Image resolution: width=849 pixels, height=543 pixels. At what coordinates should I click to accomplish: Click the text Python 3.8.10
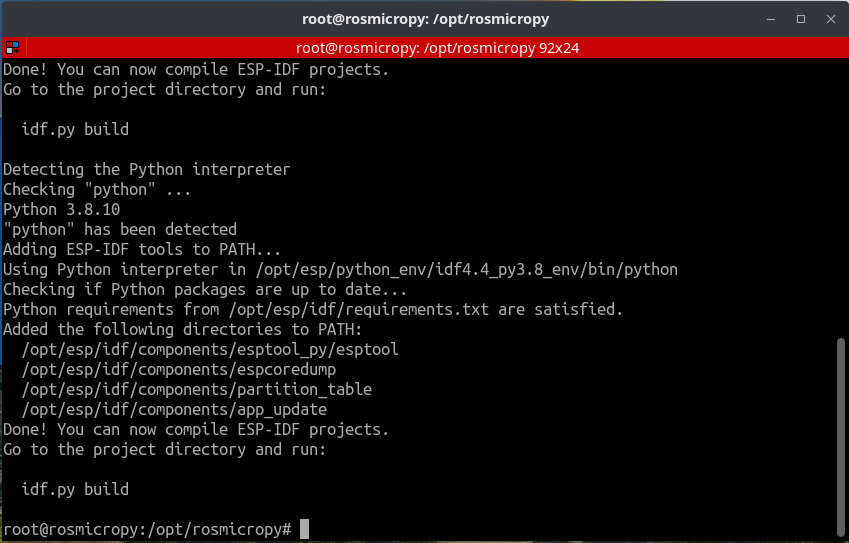coord(62,209)
